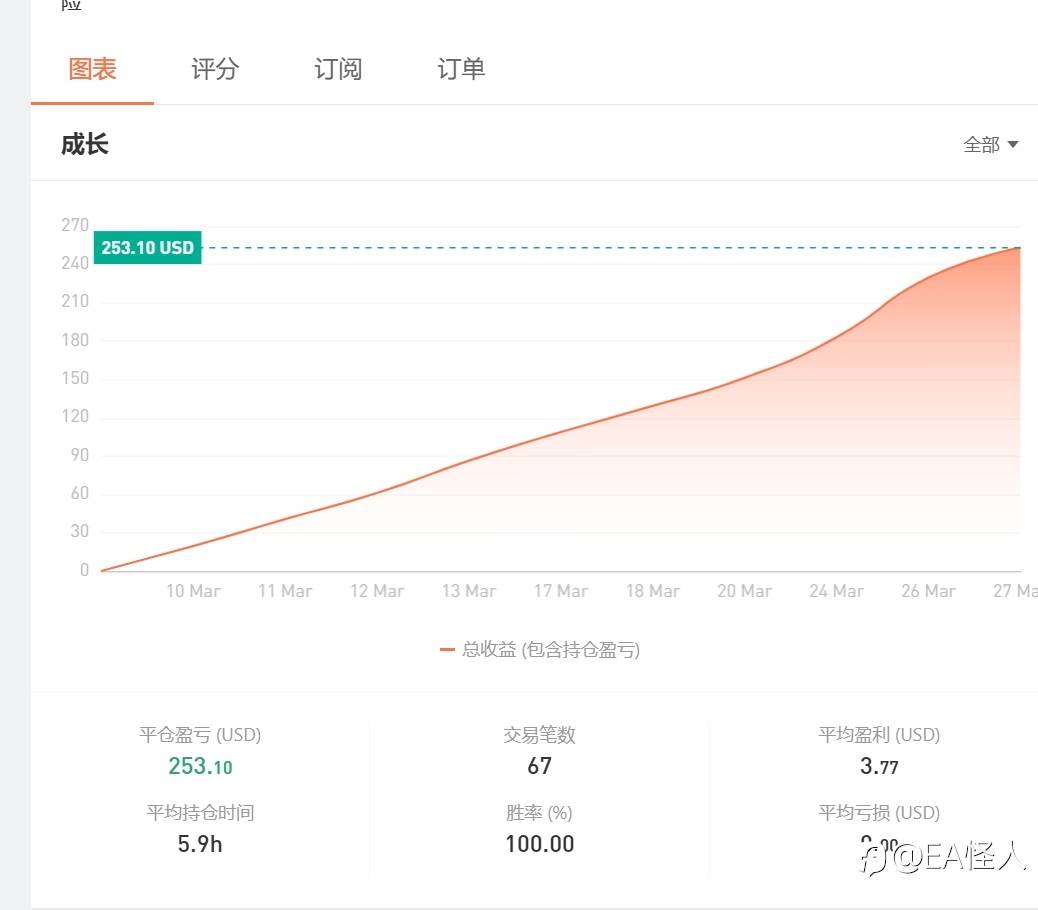Image resolution: width=1038 pixels, height=910 pixels.
Task: Click the 270 value on the y-axis
Action: pos(73,224)
